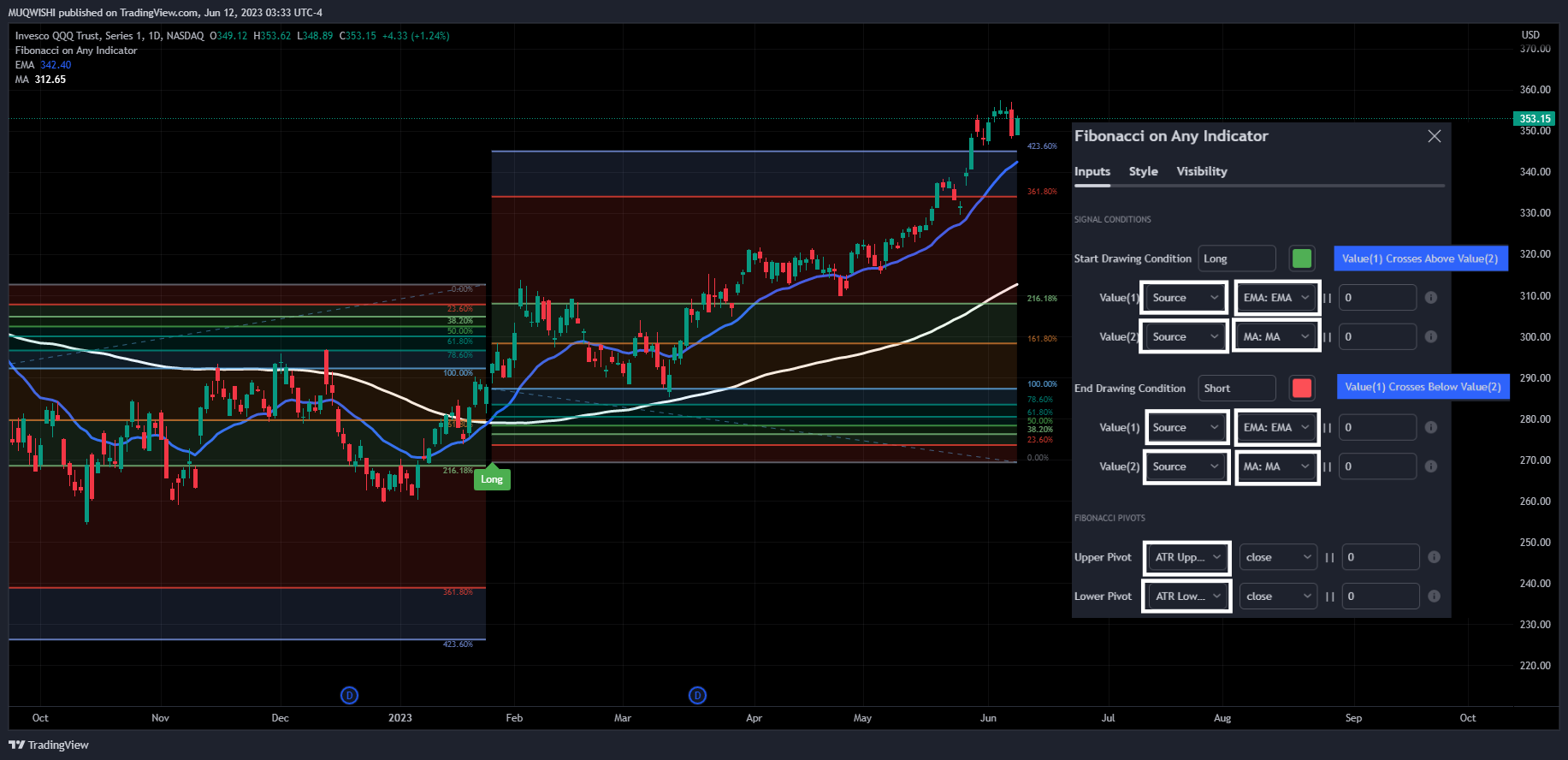Image resolution: width=1568 pixels, height=760 pixels.
Task: Click info icon for Start Value(1)
Action: tap(1431, 298)
